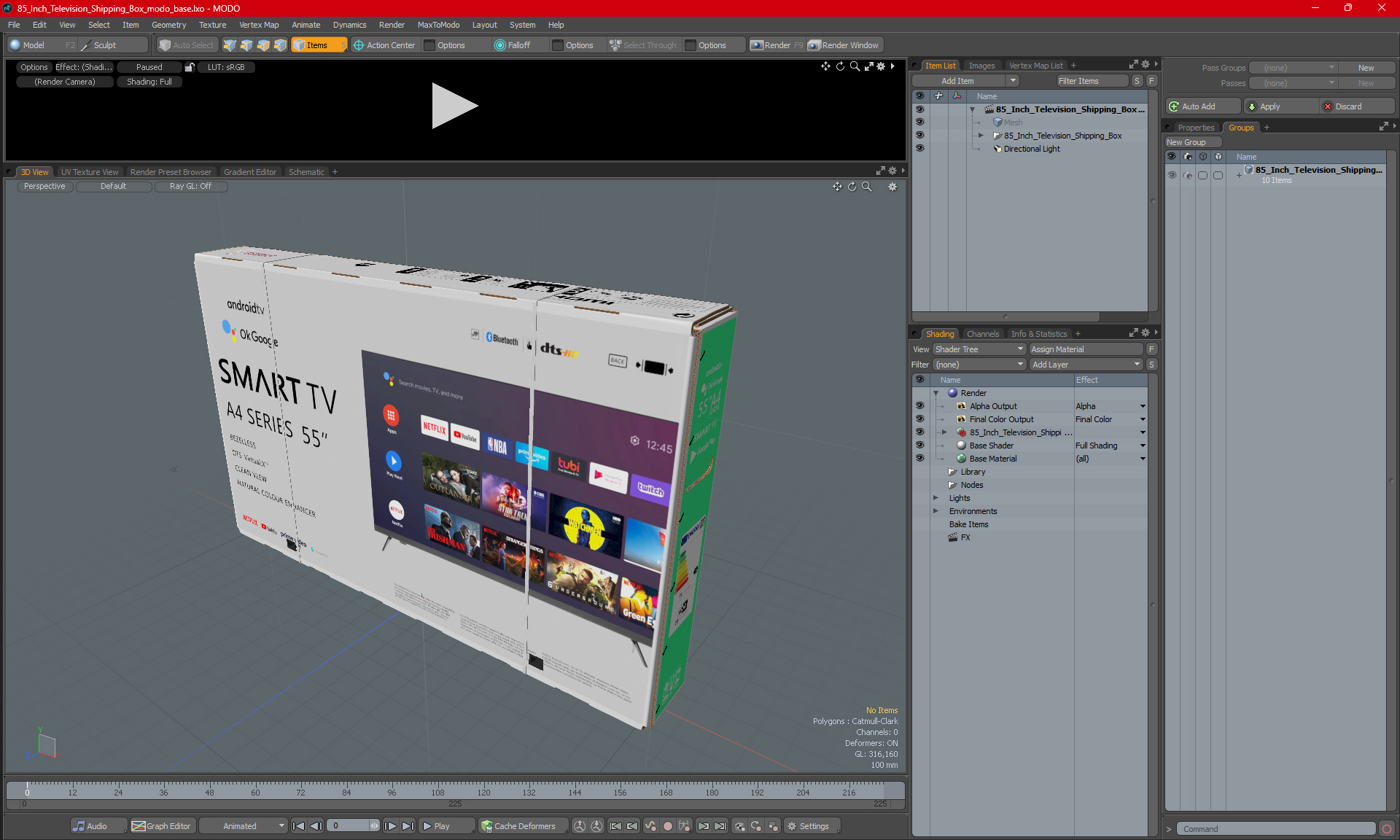This screenshot has width=1400, height=840.
Task: Open the Texture menu
Action: pos(212,25)
